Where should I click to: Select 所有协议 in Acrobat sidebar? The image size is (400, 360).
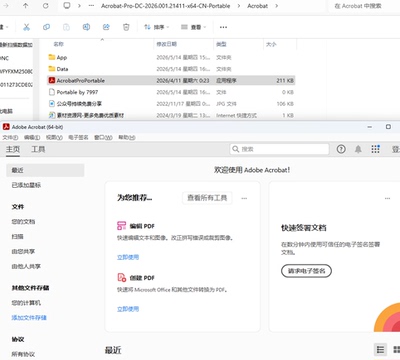click(23, 354)
